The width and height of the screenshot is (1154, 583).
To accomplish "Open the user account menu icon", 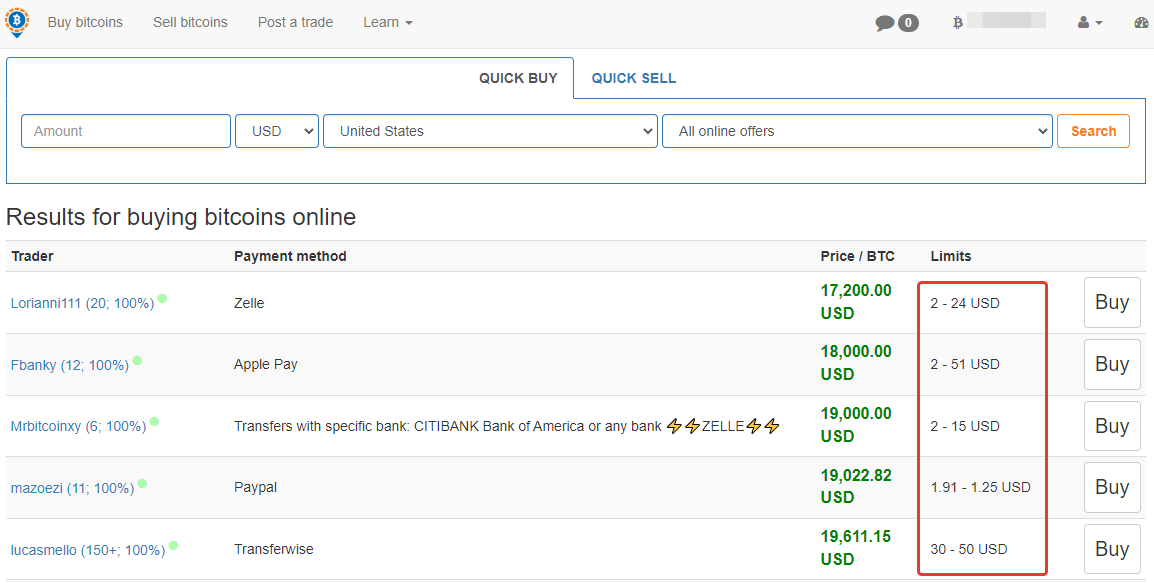I will point(1090,23).
